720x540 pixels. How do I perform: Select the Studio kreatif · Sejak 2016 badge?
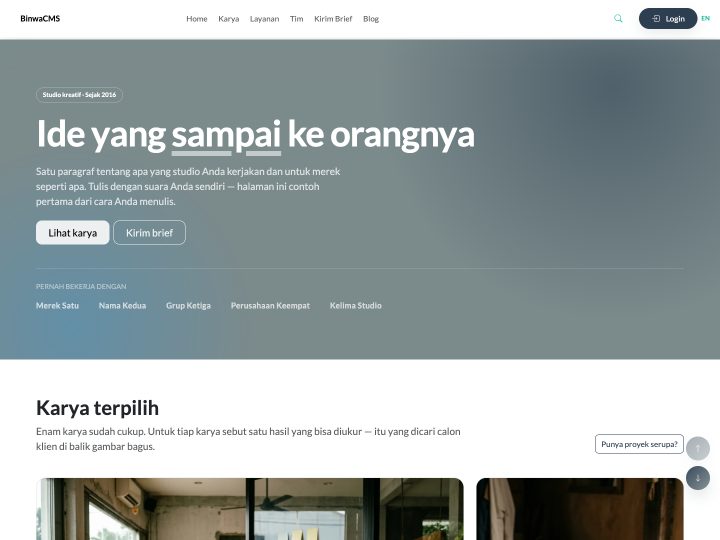(79, 95)
